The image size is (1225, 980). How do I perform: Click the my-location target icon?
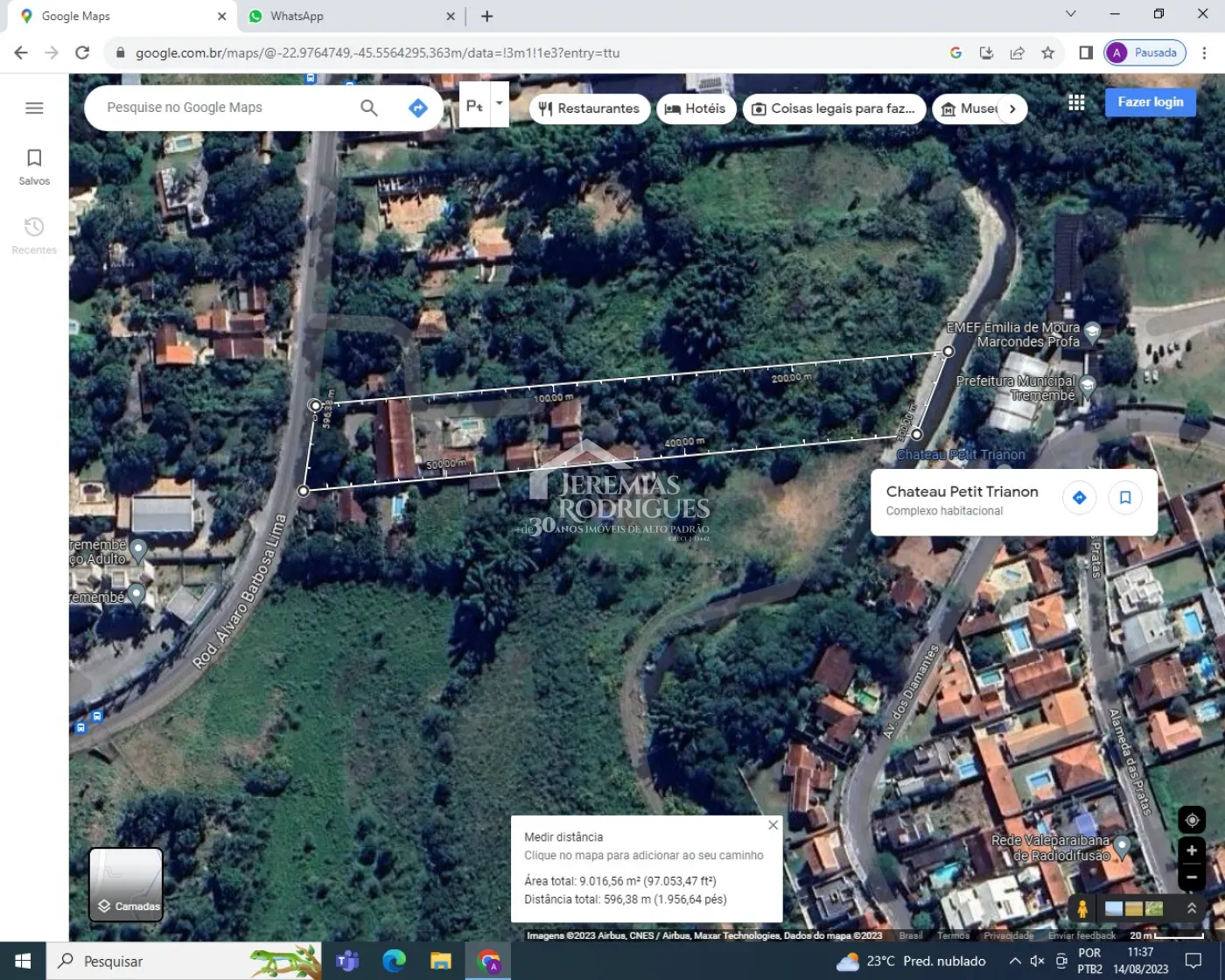click(1192, 820)
